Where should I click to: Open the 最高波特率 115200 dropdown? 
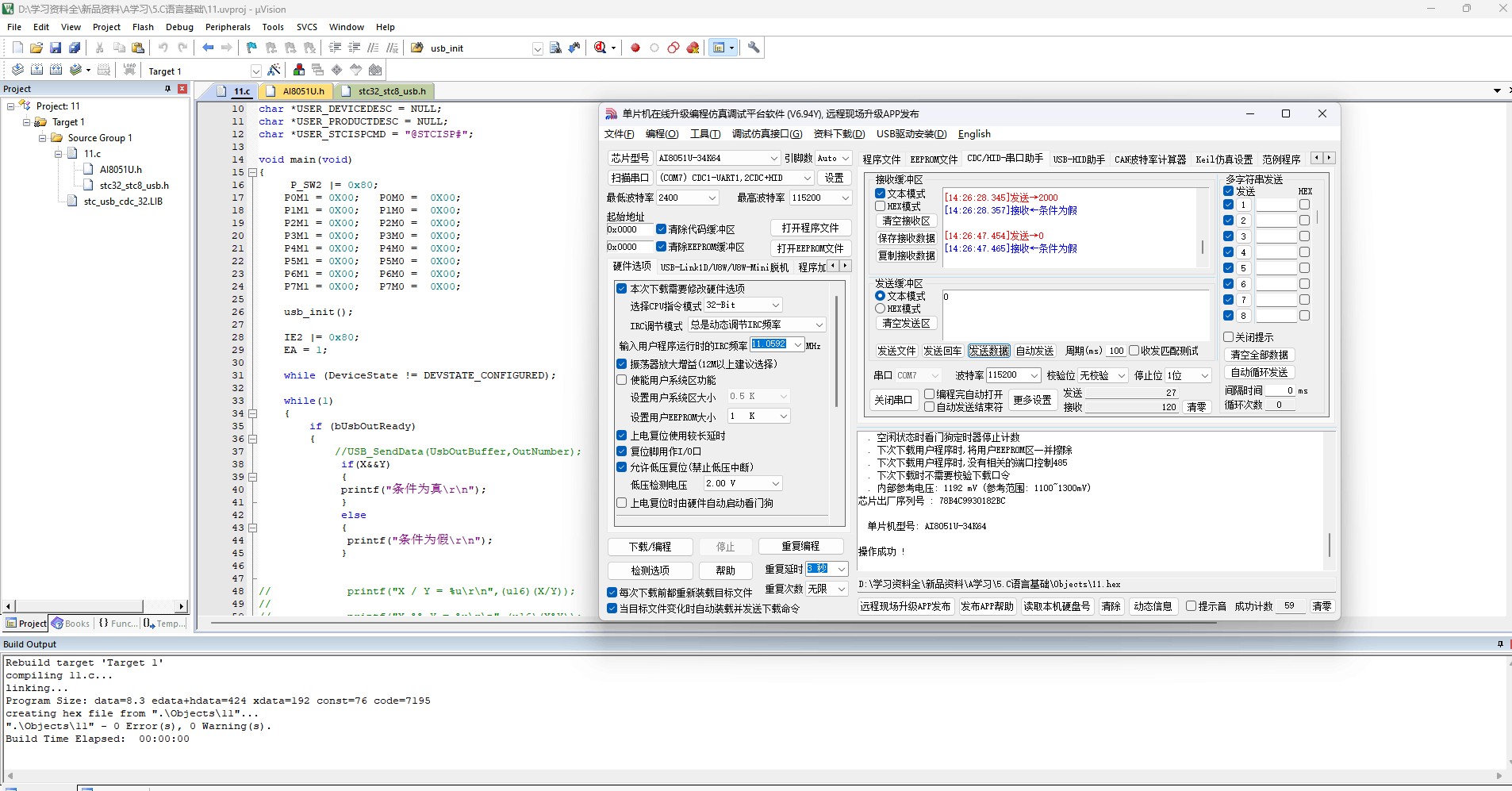tap(845, 198)
